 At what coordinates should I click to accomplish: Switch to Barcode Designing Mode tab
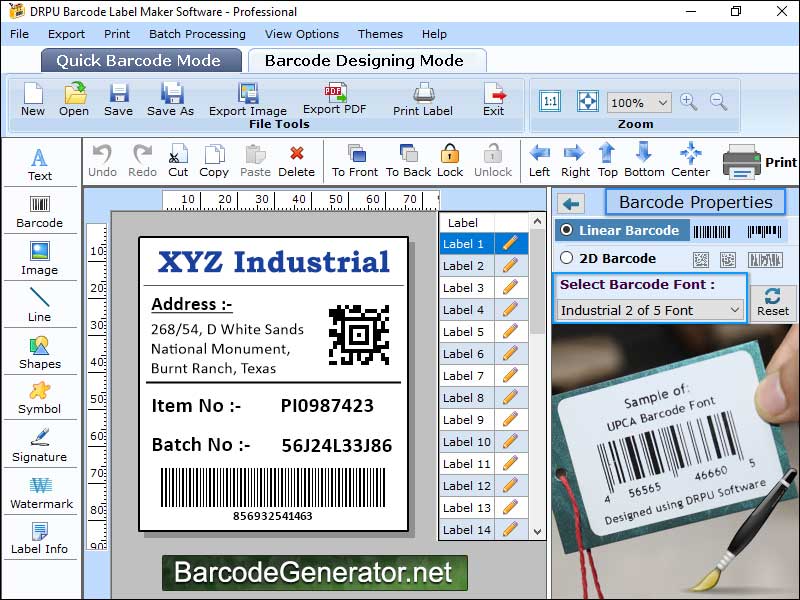pos(366,60)
